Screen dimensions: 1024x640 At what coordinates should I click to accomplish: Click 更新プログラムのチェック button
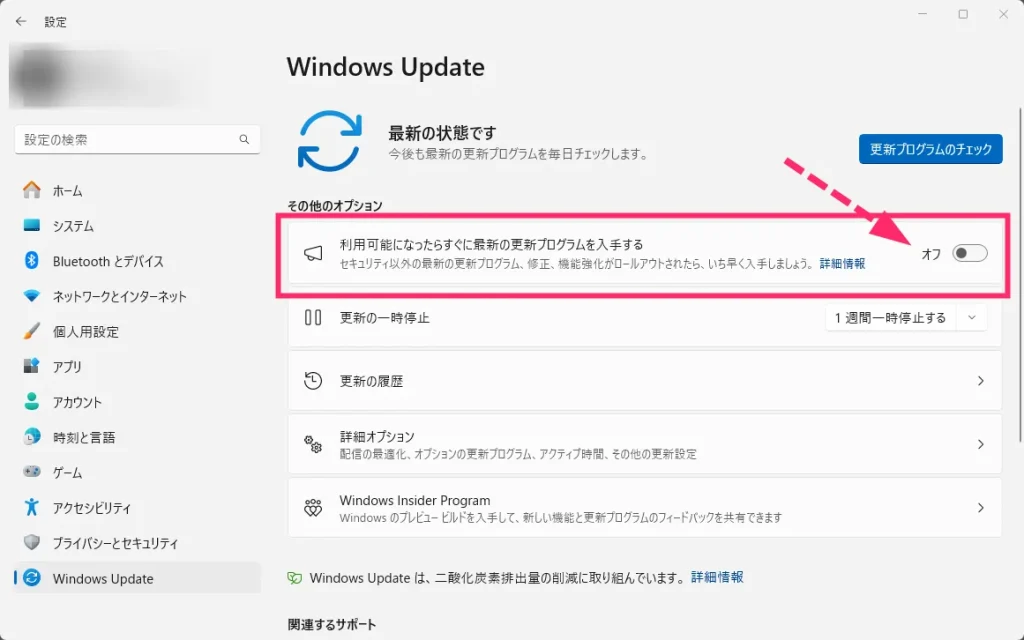[x=931, y=149]
